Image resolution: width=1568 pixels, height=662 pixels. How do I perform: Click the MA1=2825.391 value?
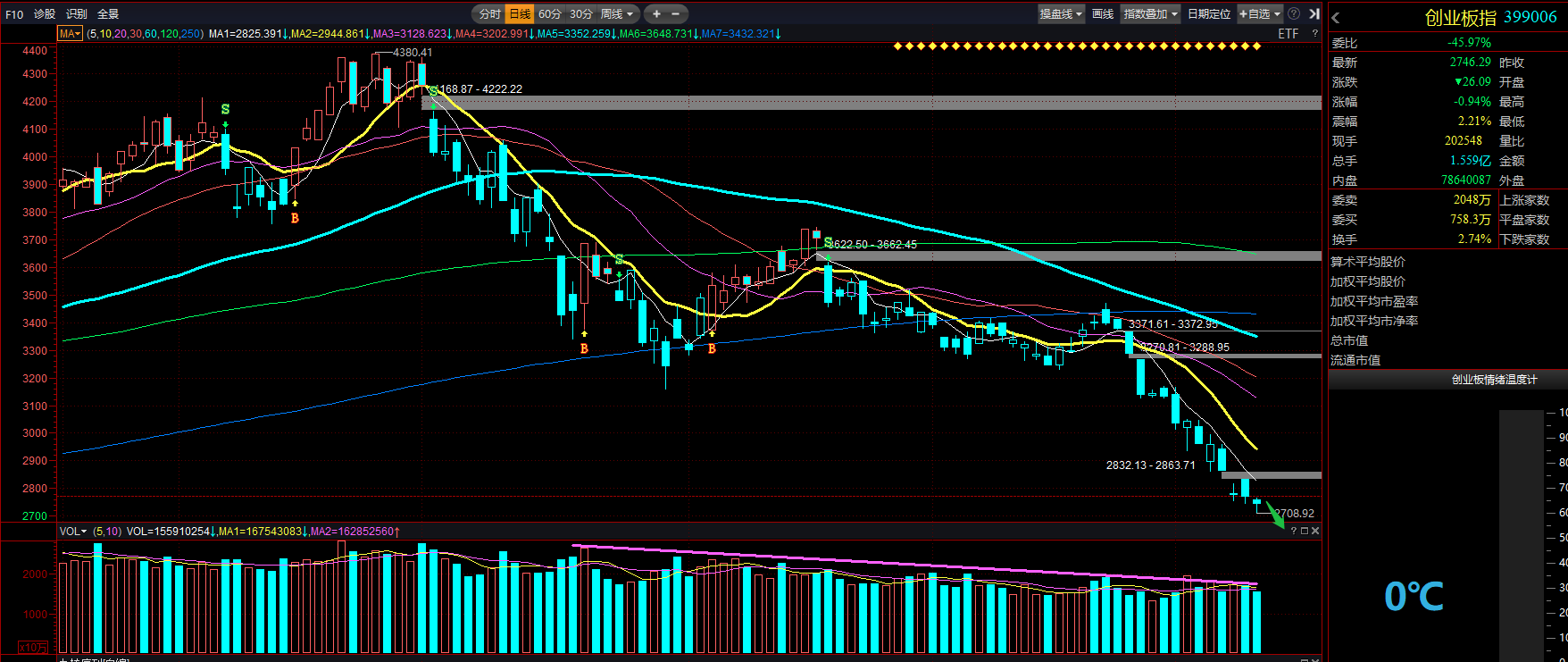pyautogui.click(x=246, y=34)
